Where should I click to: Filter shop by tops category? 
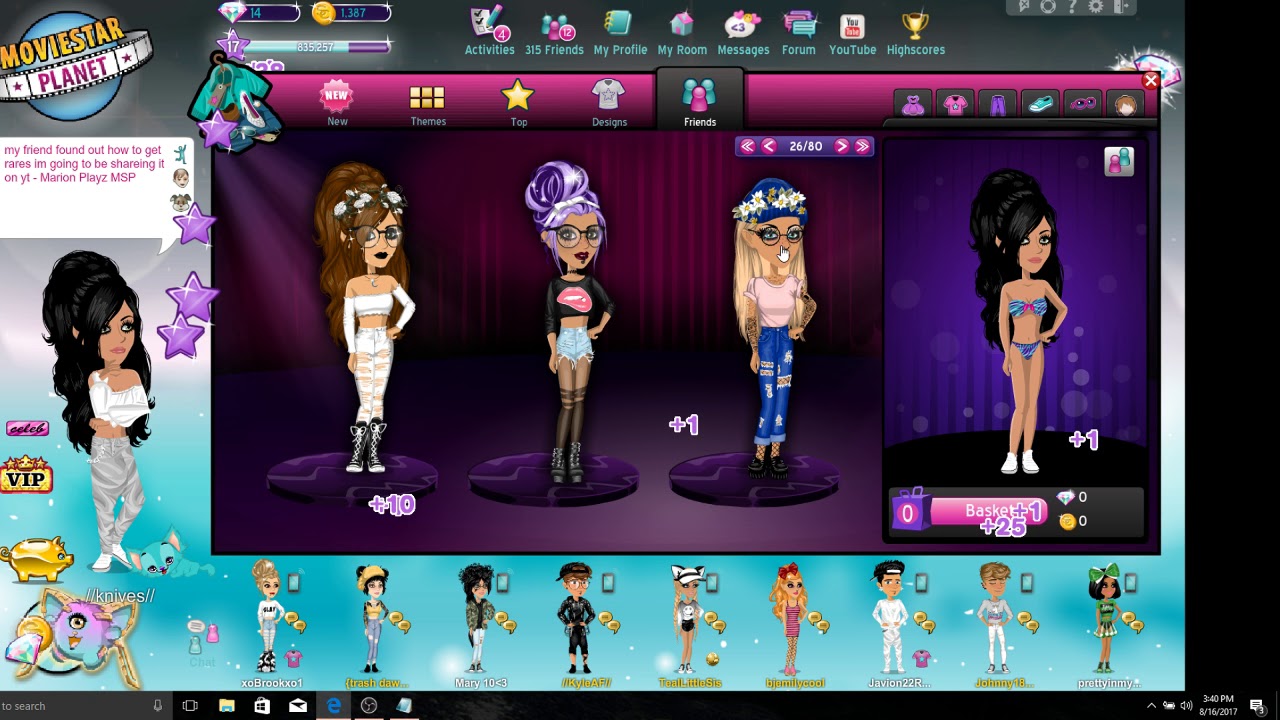[955, 104]
